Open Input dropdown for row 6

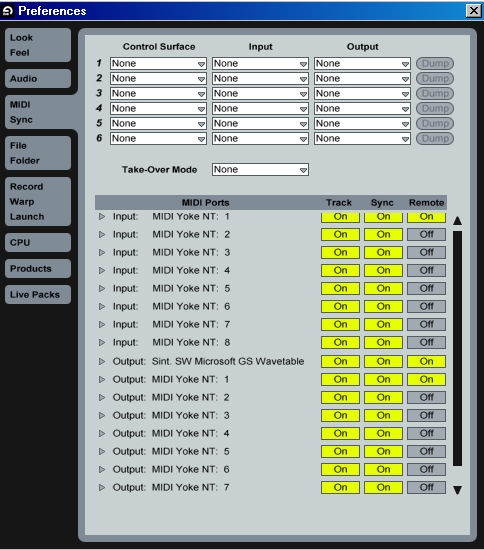(260, 139)
